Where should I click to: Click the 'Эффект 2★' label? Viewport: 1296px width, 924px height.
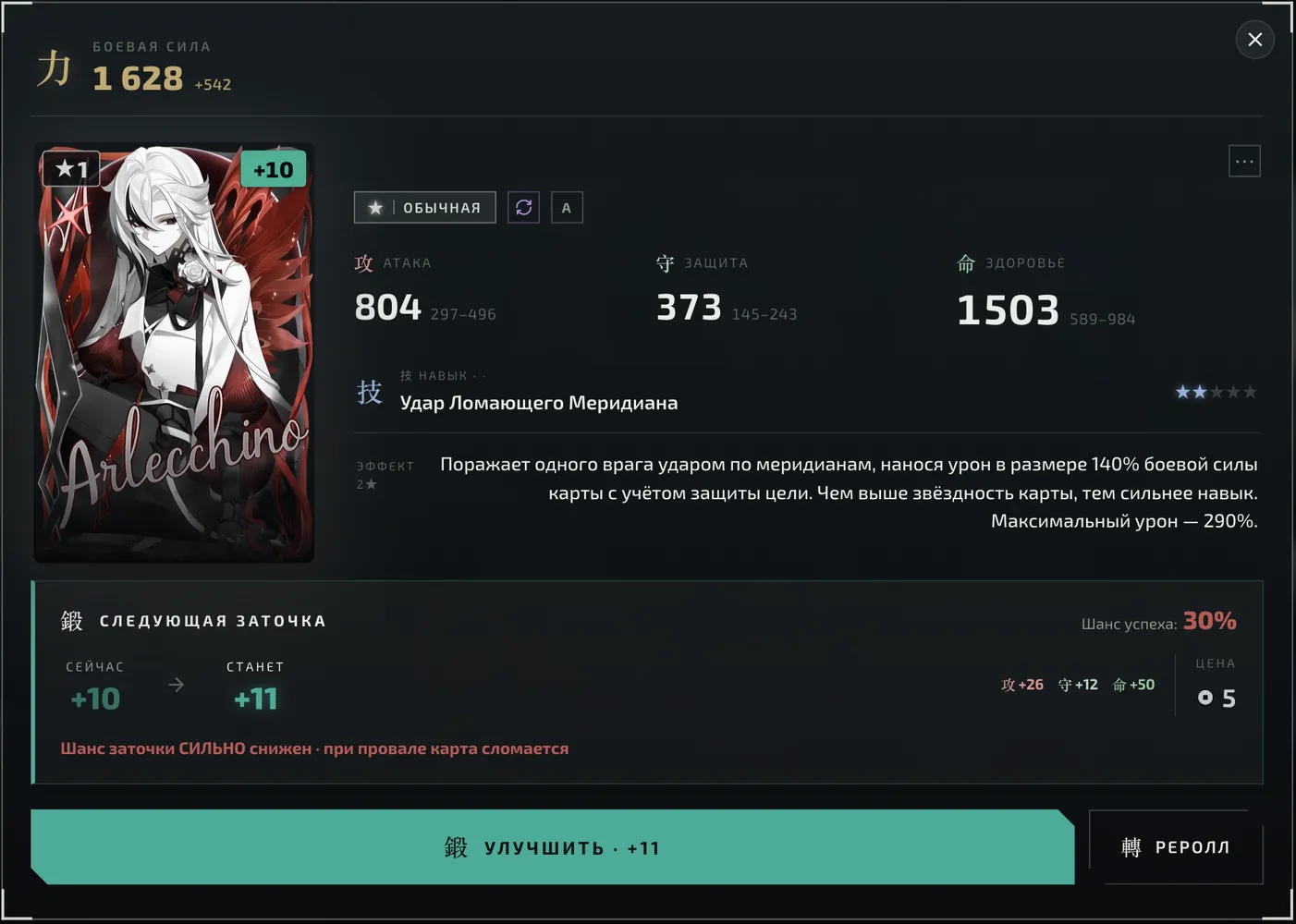coord(385,475)
